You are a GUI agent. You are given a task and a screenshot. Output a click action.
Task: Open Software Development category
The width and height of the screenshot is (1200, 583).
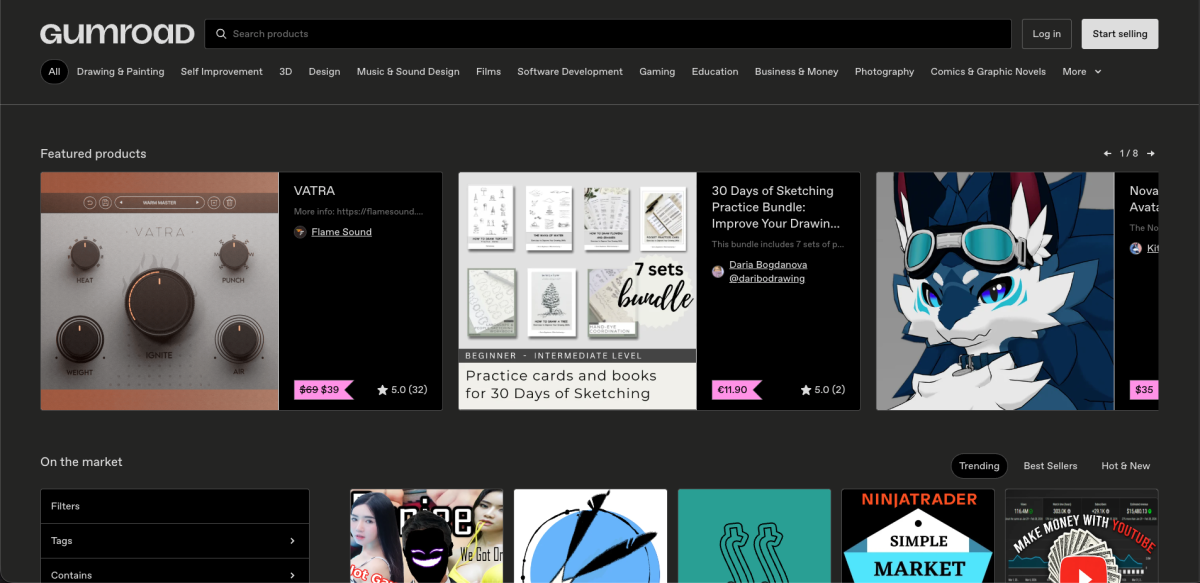(x=570, y=72)
